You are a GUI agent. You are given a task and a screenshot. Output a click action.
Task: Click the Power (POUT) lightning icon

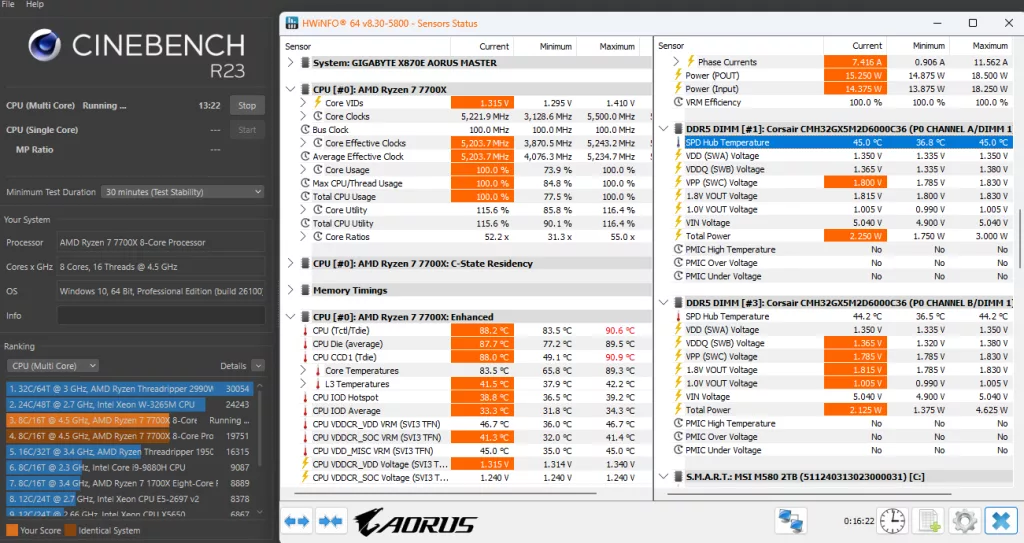pos(679,75)
